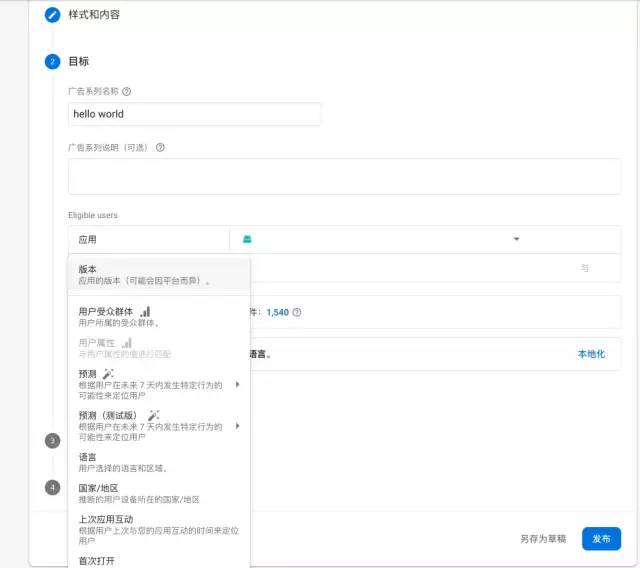Click the 目标 step heading

(78, 62)
